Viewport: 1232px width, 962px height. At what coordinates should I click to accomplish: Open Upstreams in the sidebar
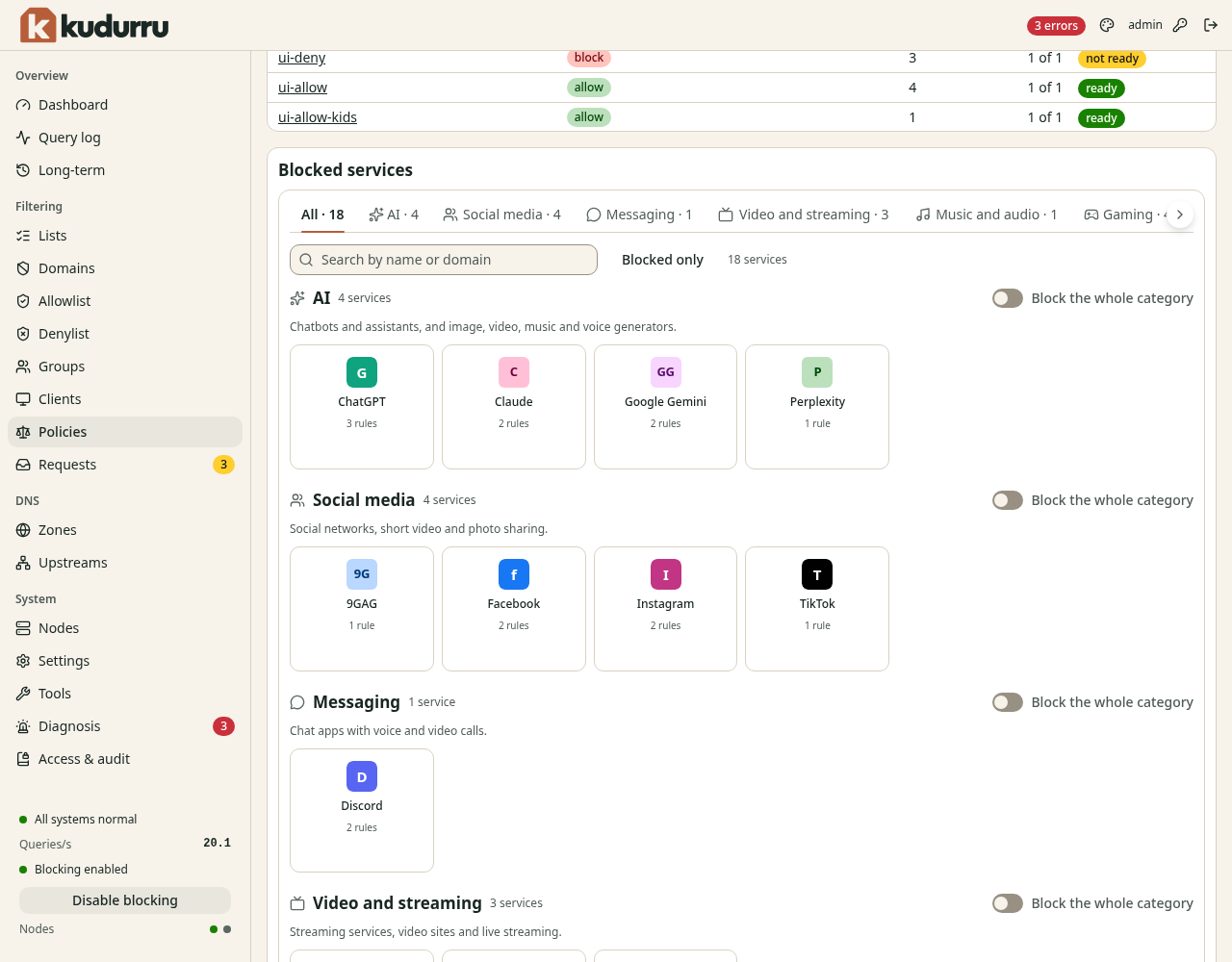125,563
